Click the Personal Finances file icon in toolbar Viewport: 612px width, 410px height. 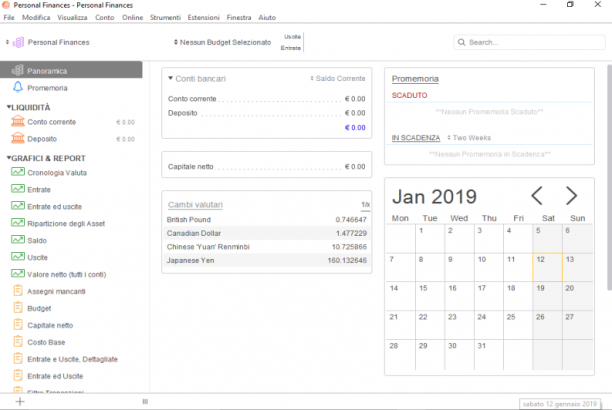tap(18, 42)
